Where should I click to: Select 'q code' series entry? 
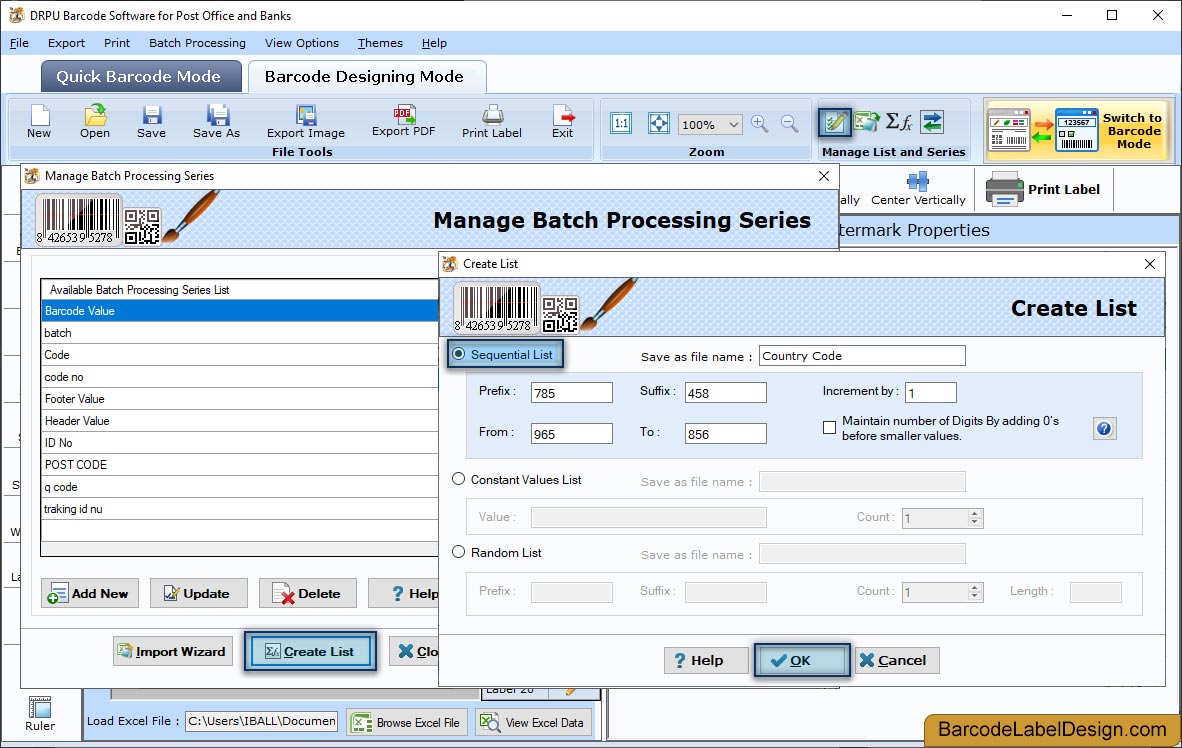point(240,487)
